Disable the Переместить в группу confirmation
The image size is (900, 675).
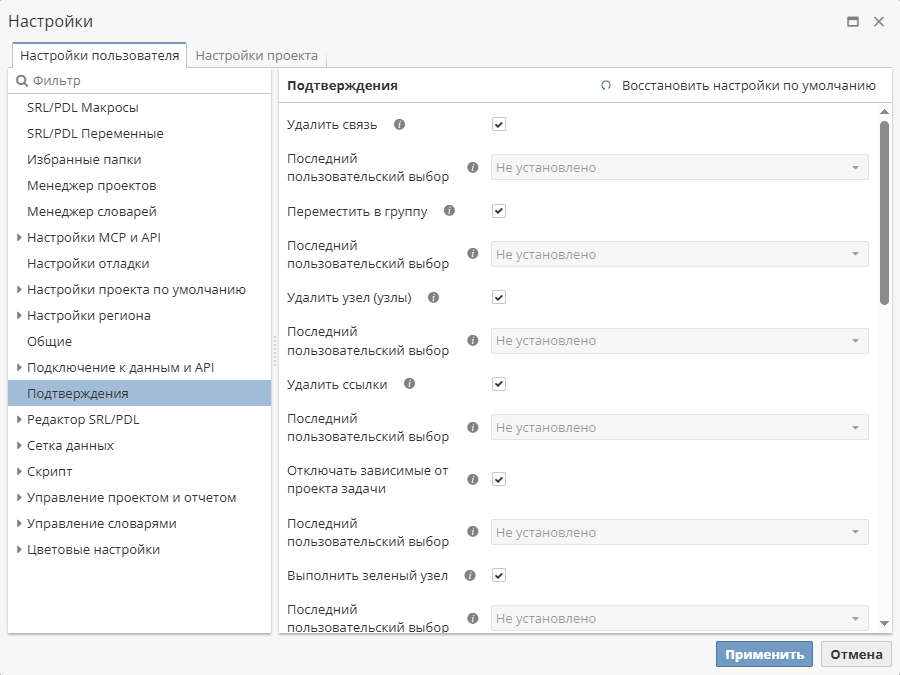[498, 211]
